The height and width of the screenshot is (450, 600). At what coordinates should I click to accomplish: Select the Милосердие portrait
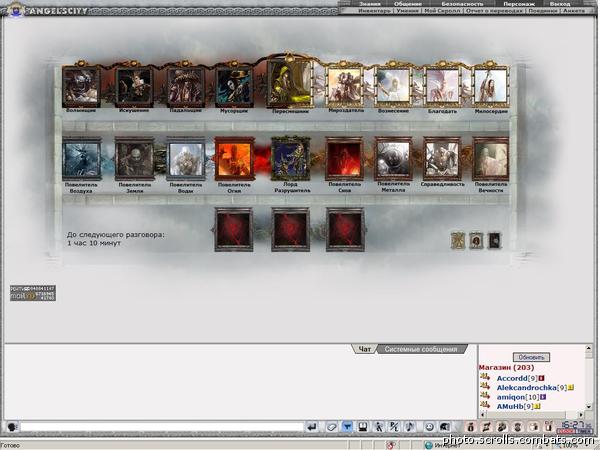[x=491, y=86]
